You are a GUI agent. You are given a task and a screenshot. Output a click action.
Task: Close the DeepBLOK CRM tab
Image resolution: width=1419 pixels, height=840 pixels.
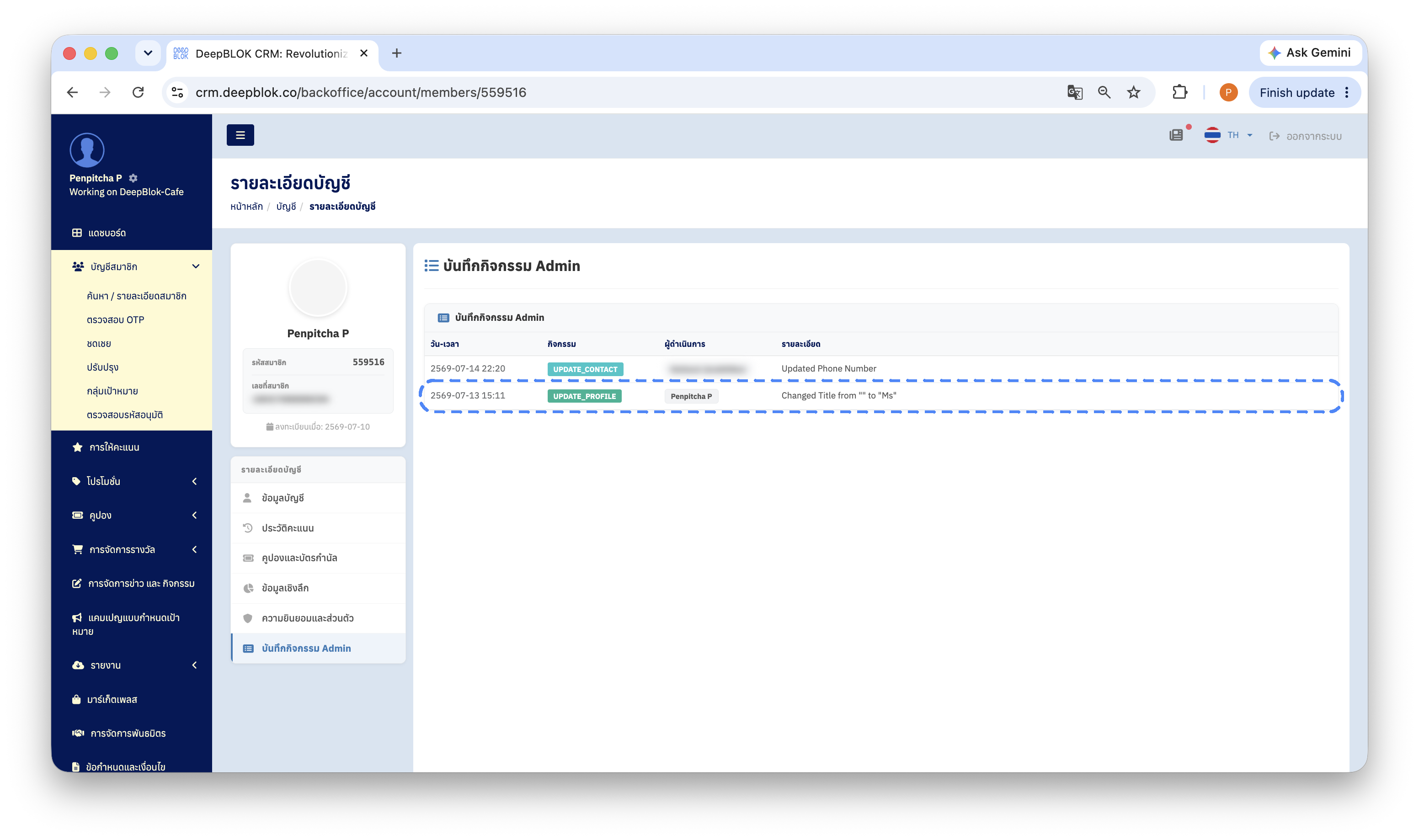pos(364,53)
